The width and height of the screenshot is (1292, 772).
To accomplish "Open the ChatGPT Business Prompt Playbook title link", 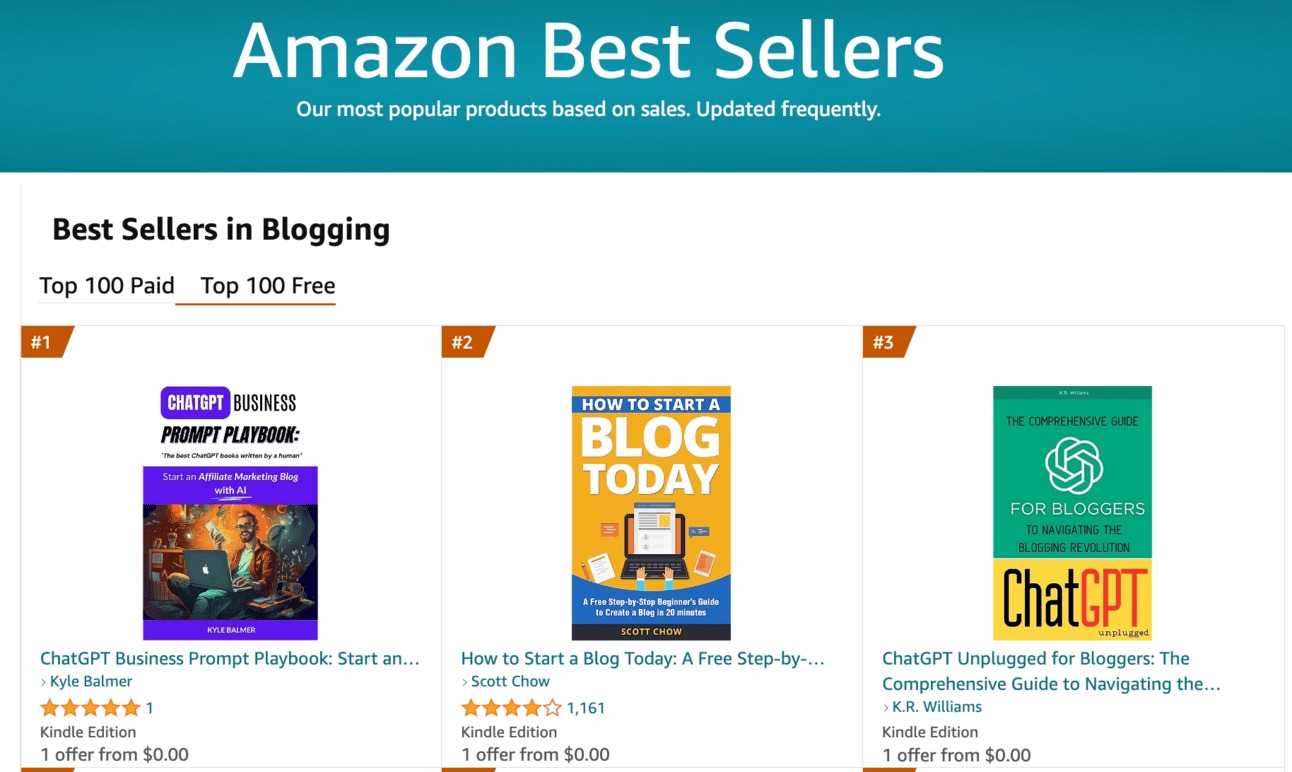I will (230, 659).
